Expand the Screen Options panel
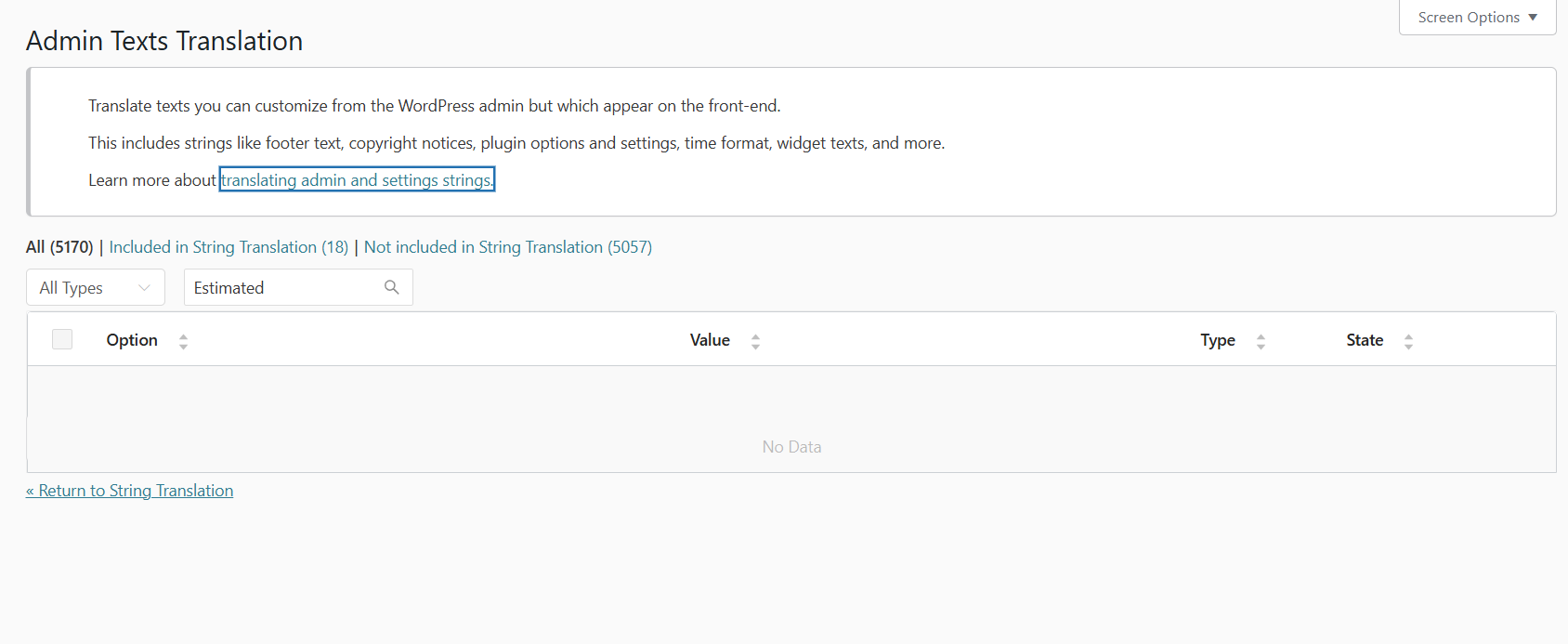Screen dimensions: 1568x644 click(1477, 18)
